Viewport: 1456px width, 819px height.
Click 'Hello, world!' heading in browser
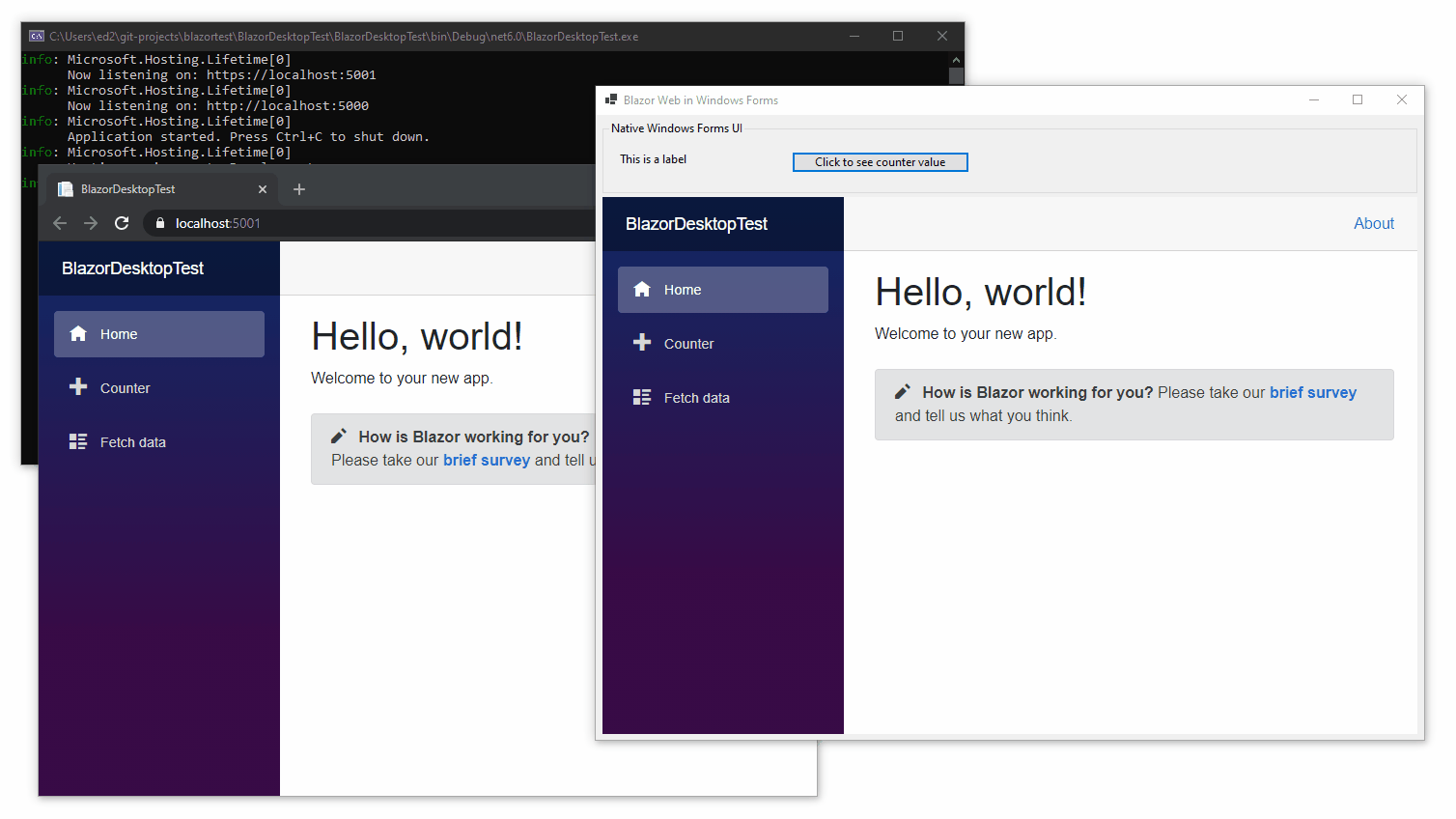coord(417,336)
